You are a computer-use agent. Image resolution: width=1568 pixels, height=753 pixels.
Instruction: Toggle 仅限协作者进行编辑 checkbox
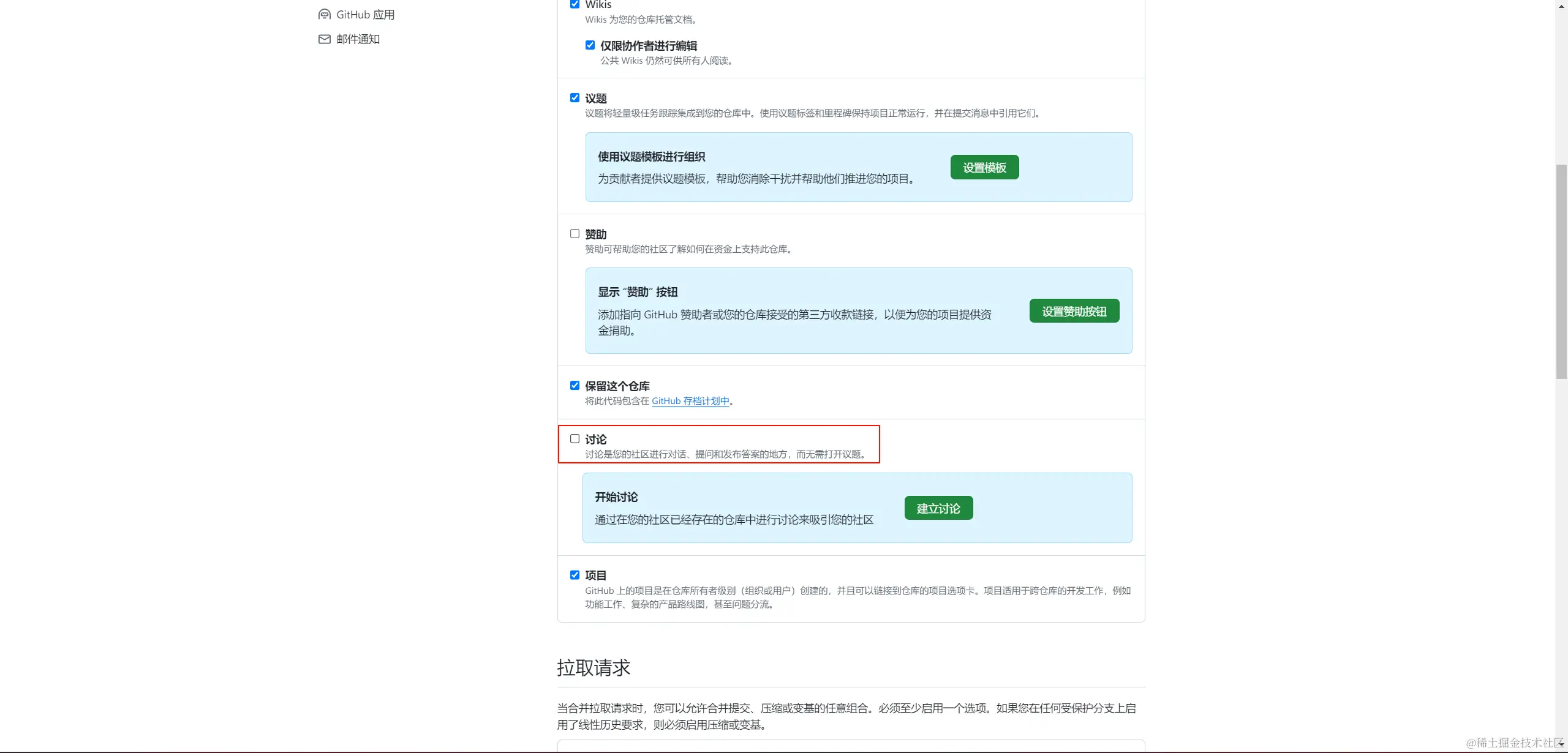[590, 45]
